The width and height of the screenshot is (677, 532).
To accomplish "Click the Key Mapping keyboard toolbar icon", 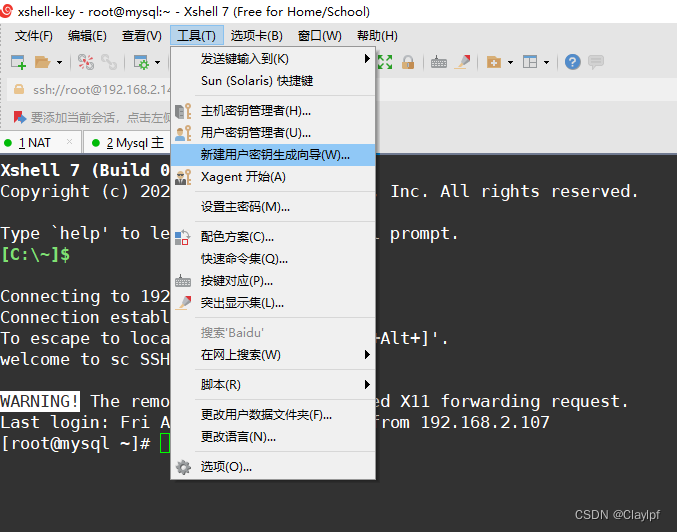I will [439, 62].
